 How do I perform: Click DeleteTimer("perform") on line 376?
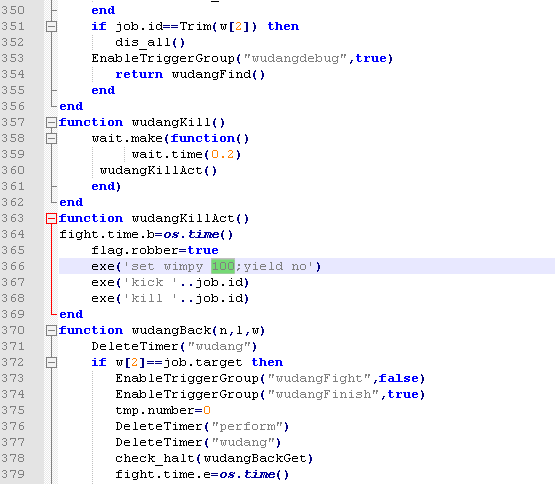pos(202,426)
